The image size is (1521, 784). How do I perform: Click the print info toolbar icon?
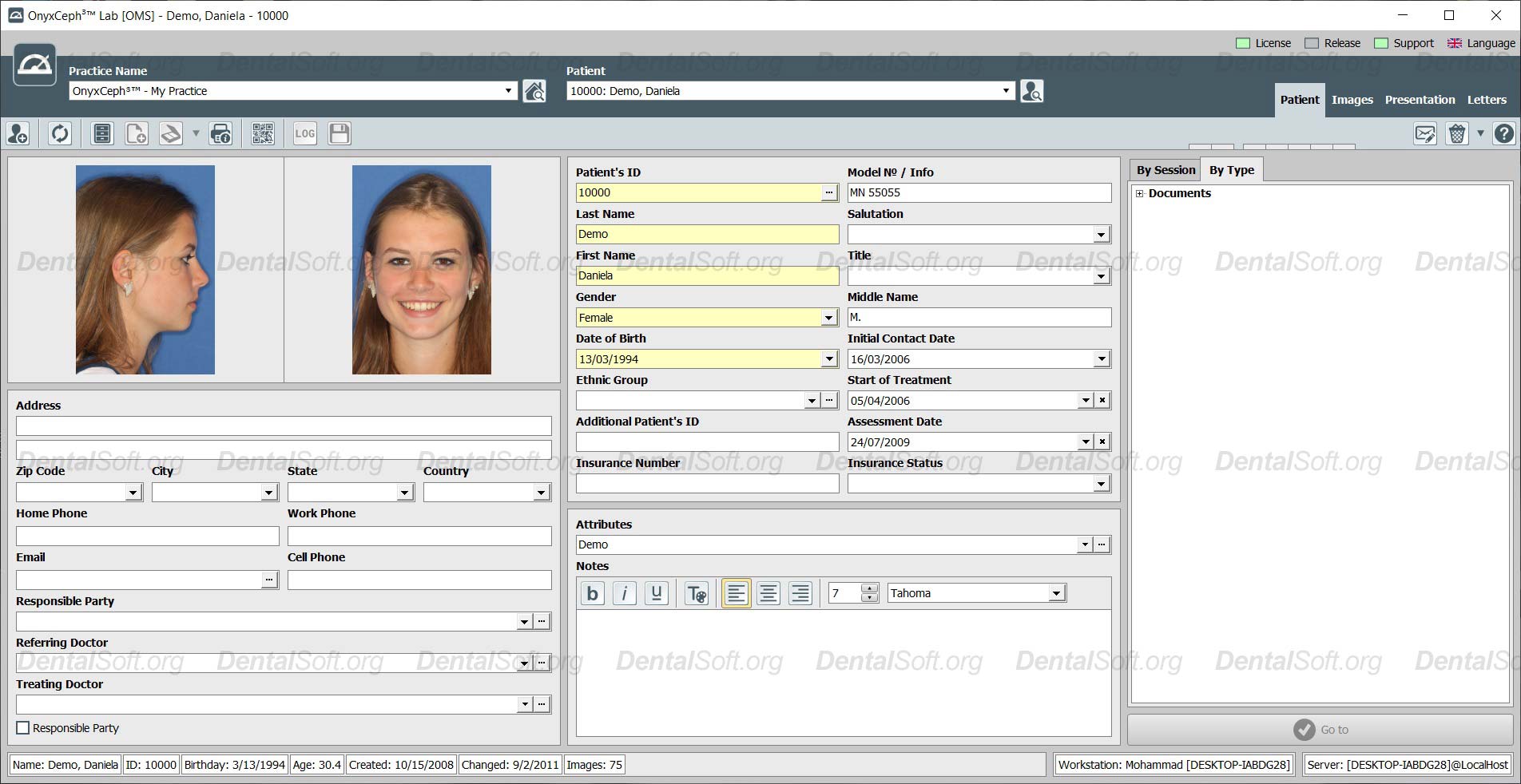click(x=220, y=133)
